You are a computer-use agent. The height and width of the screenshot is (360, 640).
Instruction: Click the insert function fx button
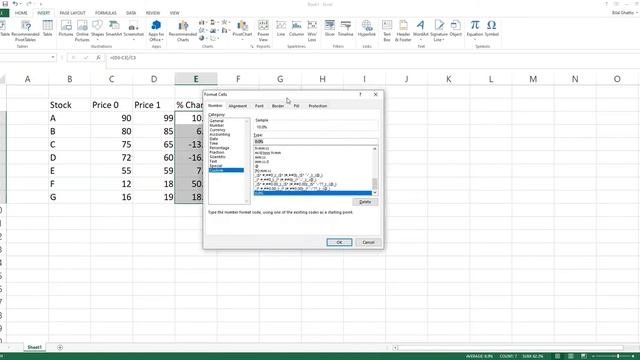(x=98, y=58)
